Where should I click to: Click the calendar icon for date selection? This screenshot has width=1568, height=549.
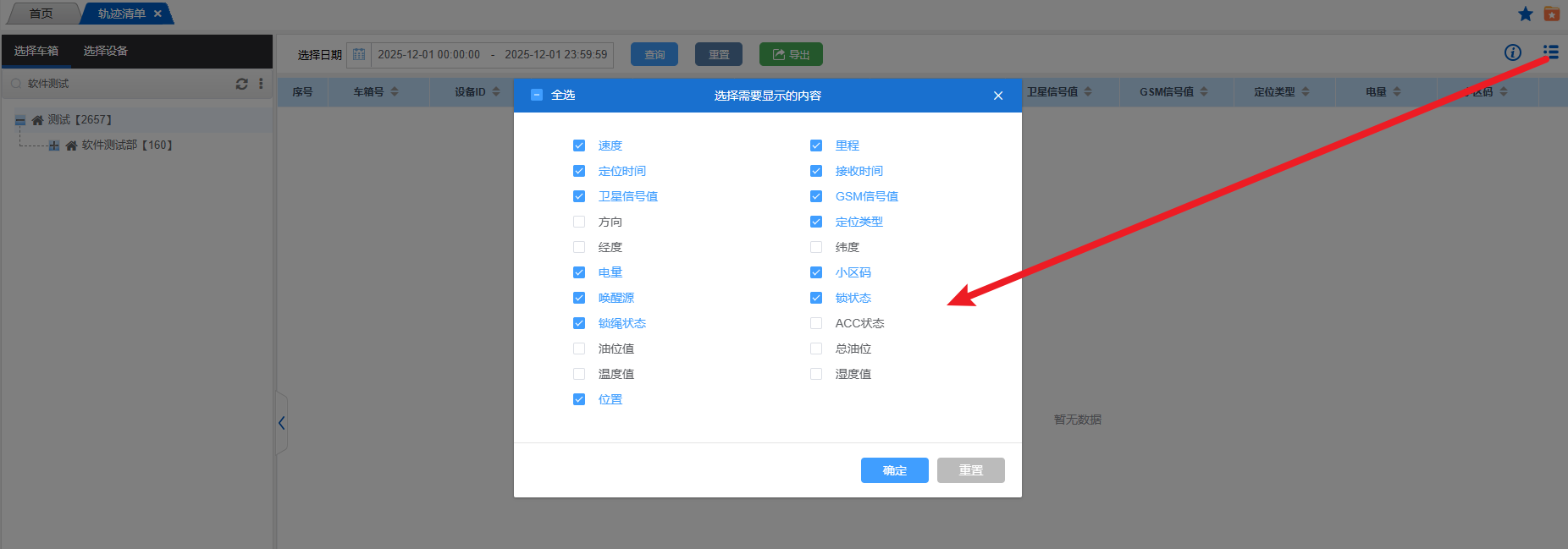pyautogui.click(x=359, y=54)
